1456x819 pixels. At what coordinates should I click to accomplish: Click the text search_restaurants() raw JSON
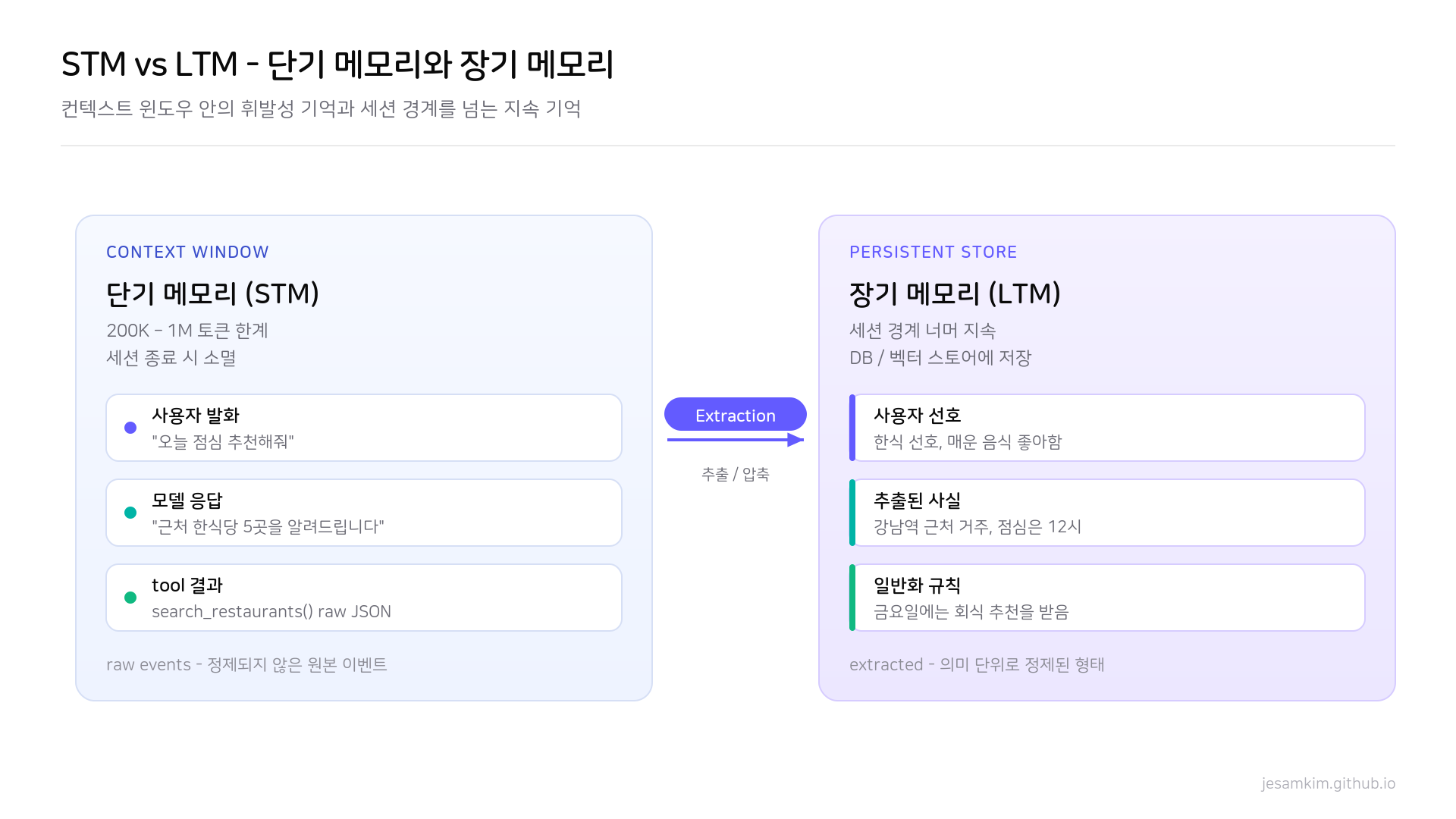tap(271, 611)
